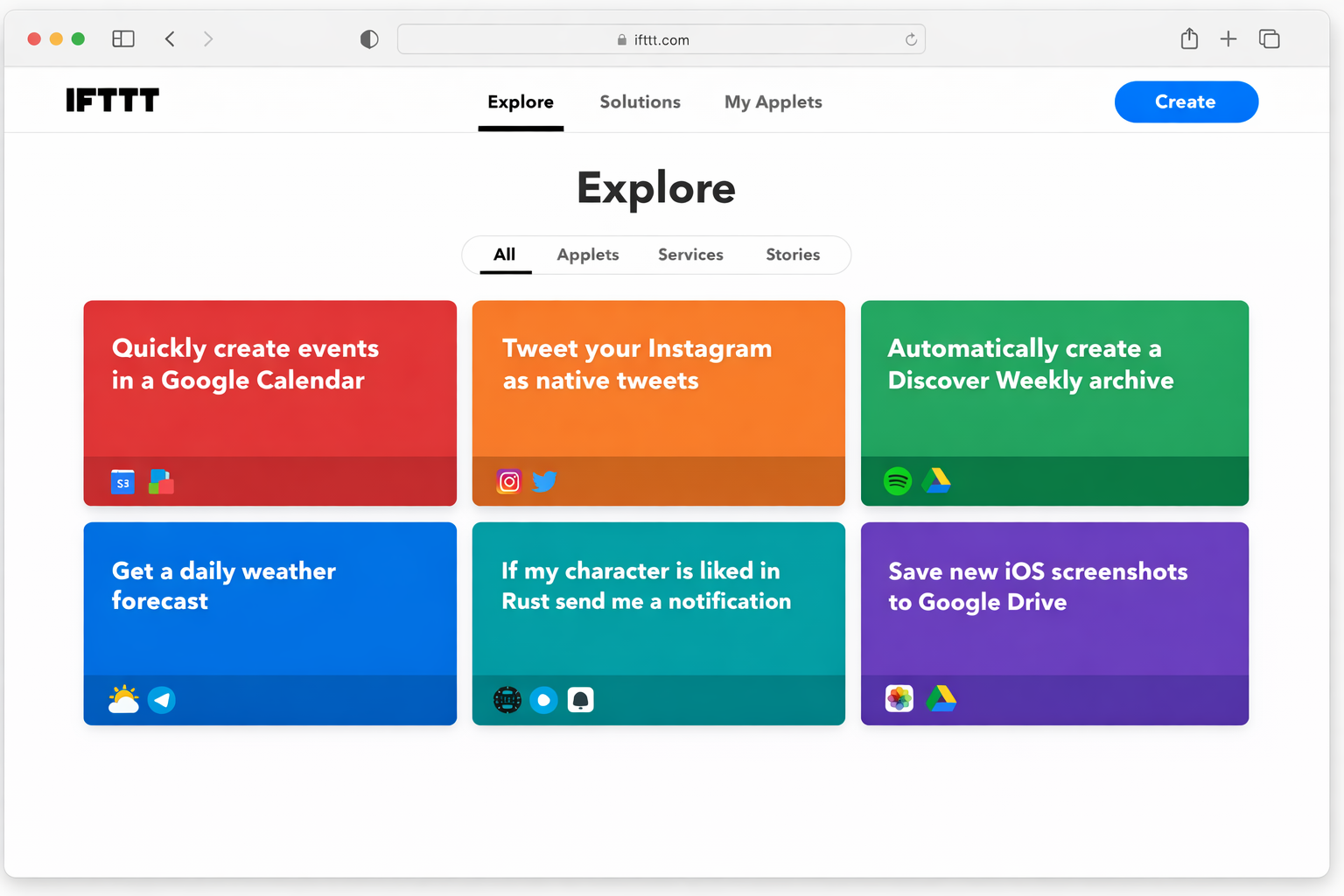Viewport: 1344px width, 896px height.
Task: Click the iOS Photos icon on purple card
Action: (899, 698)
